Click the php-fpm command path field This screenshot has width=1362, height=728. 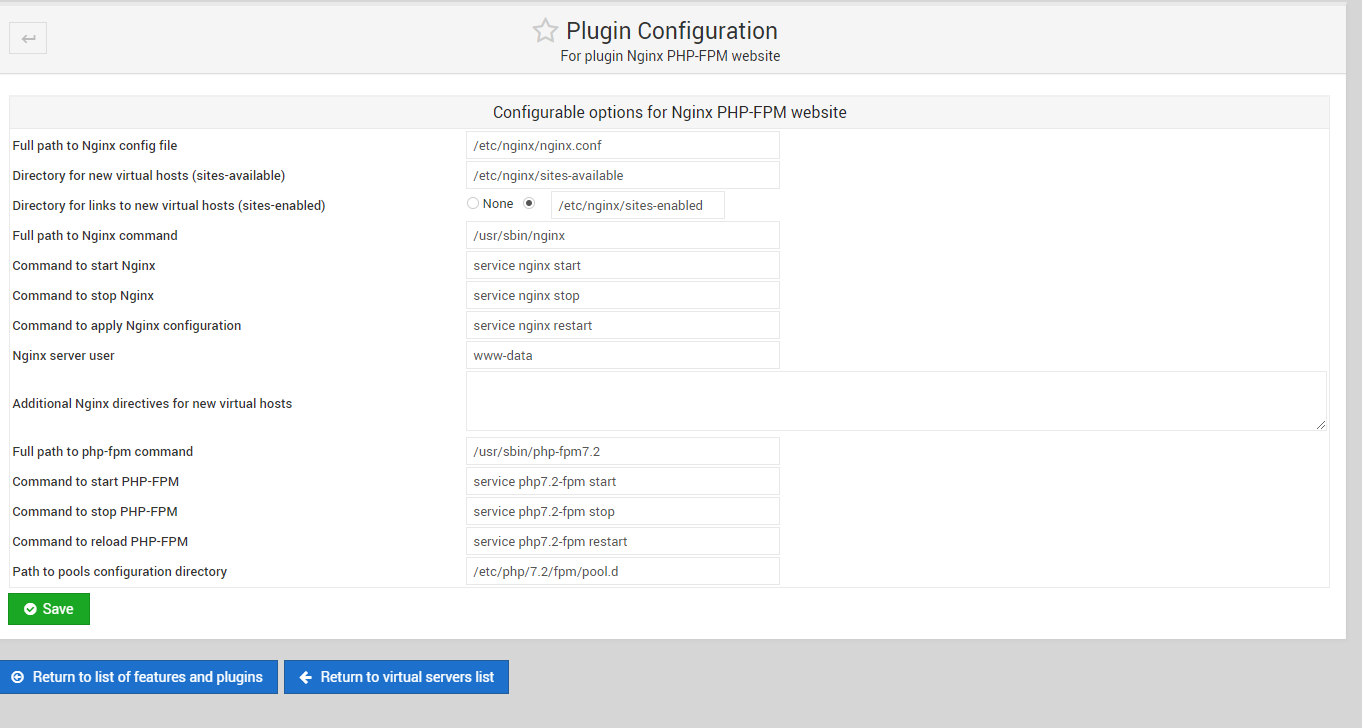point(622,451)
